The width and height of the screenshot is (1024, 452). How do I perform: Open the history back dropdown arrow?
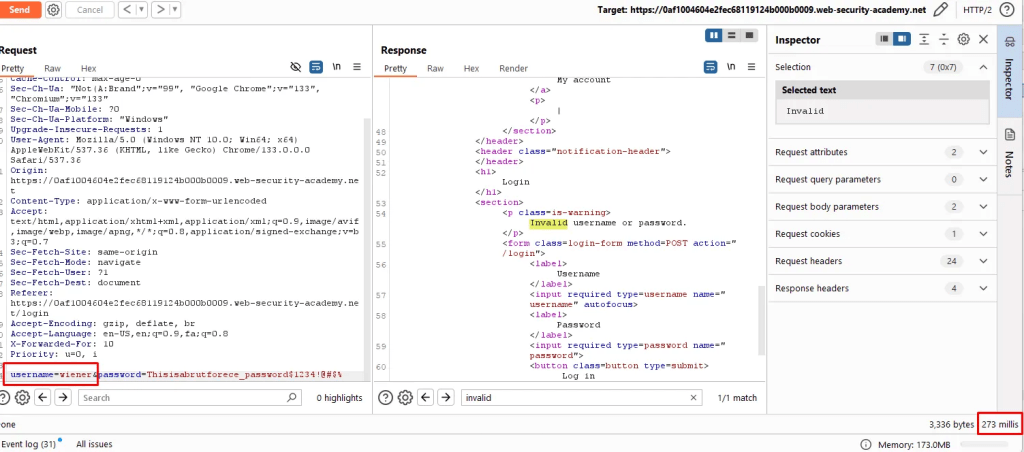[141, 10]
